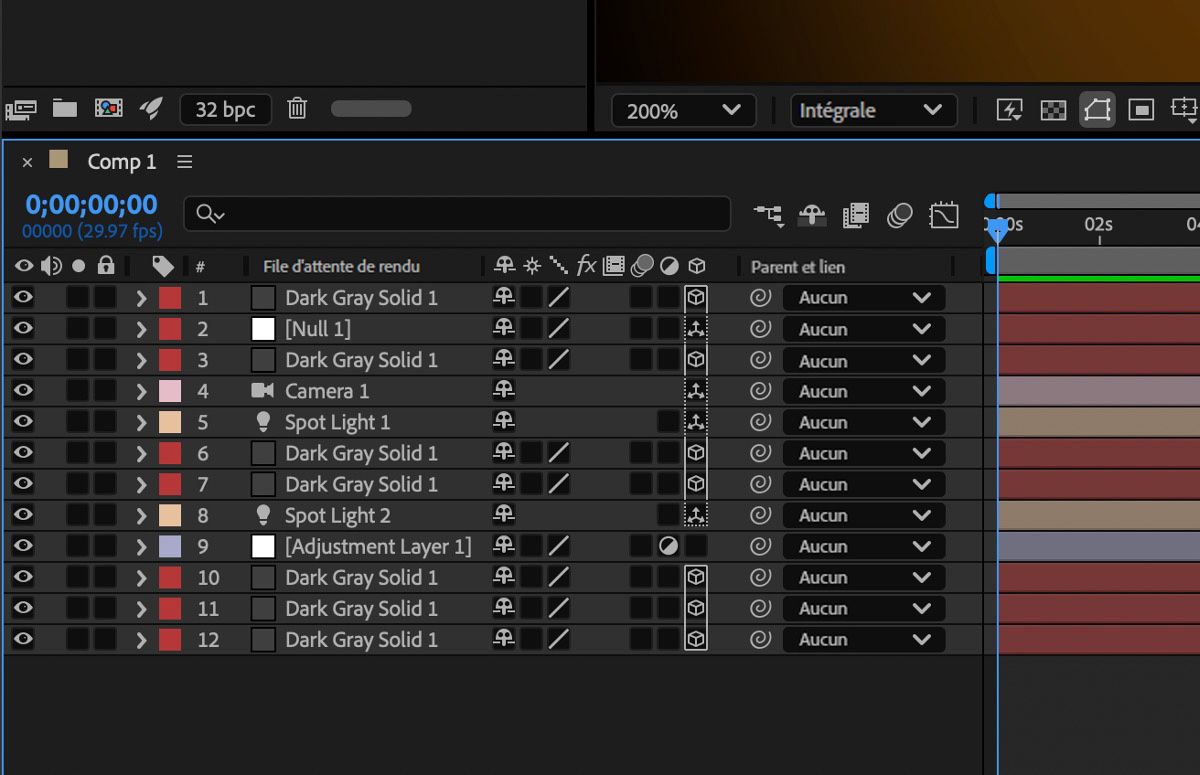This screenshot has width=1200, height=775.
Task: Expand layer 1 Dark Gray Solid 1 properties
Action: 141,298
